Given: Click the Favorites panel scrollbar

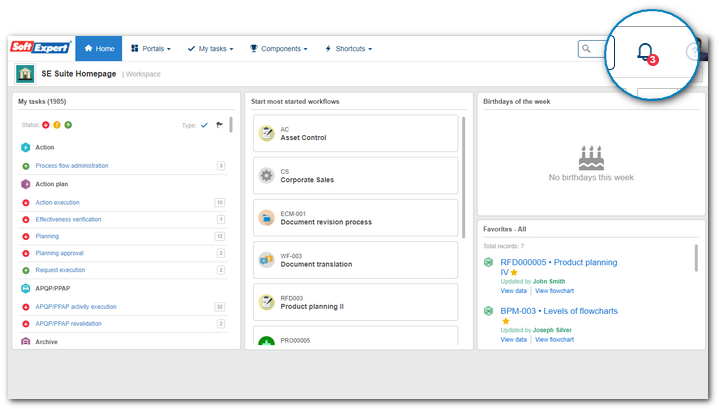Looking at the screenshot, I should pos(696,258).
